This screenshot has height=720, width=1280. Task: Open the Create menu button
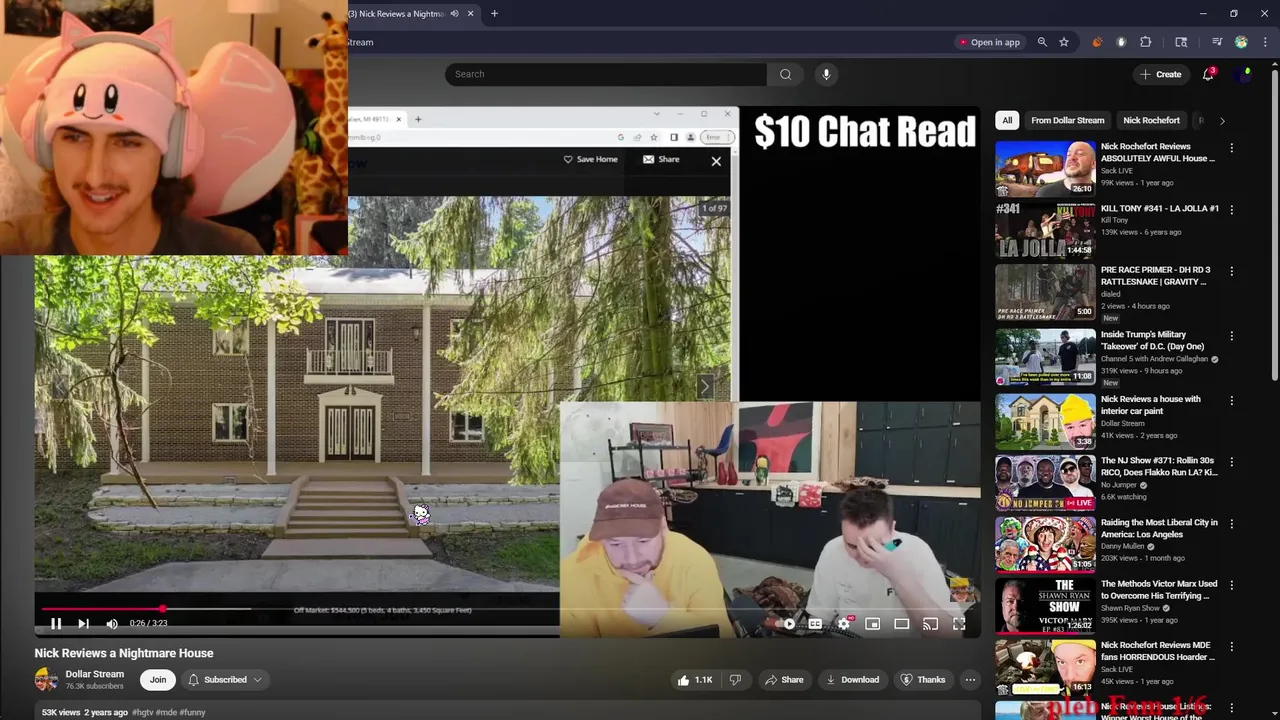pos(1160,74)
